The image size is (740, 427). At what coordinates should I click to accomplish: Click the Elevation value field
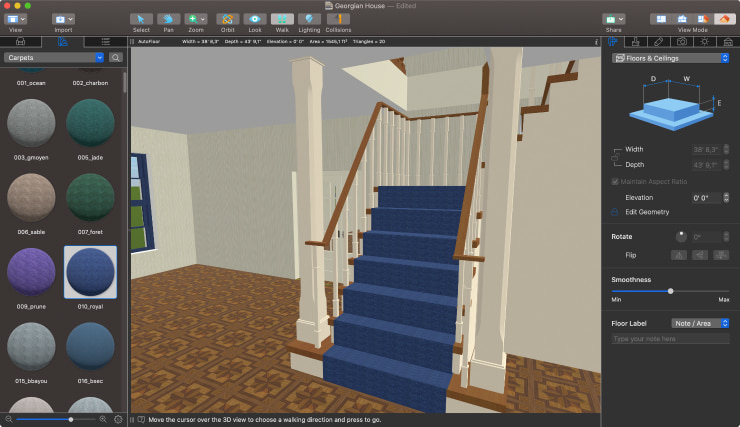(706, 198)
